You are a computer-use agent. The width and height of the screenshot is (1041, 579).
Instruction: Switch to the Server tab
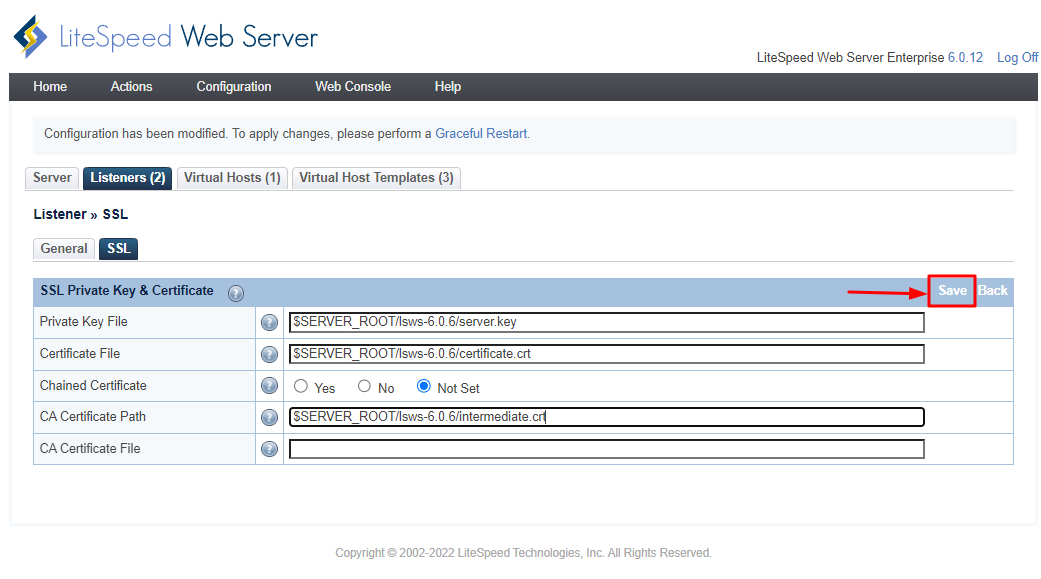coord(52,178)
